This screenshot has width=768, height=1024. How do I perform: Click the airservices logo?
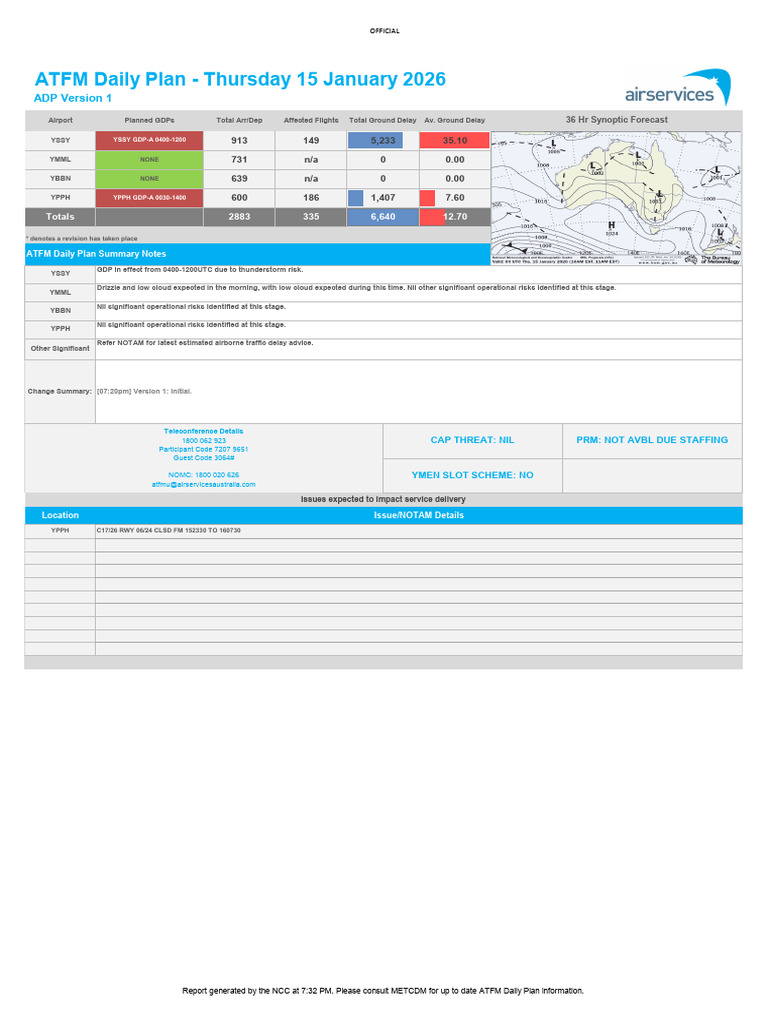677,88
